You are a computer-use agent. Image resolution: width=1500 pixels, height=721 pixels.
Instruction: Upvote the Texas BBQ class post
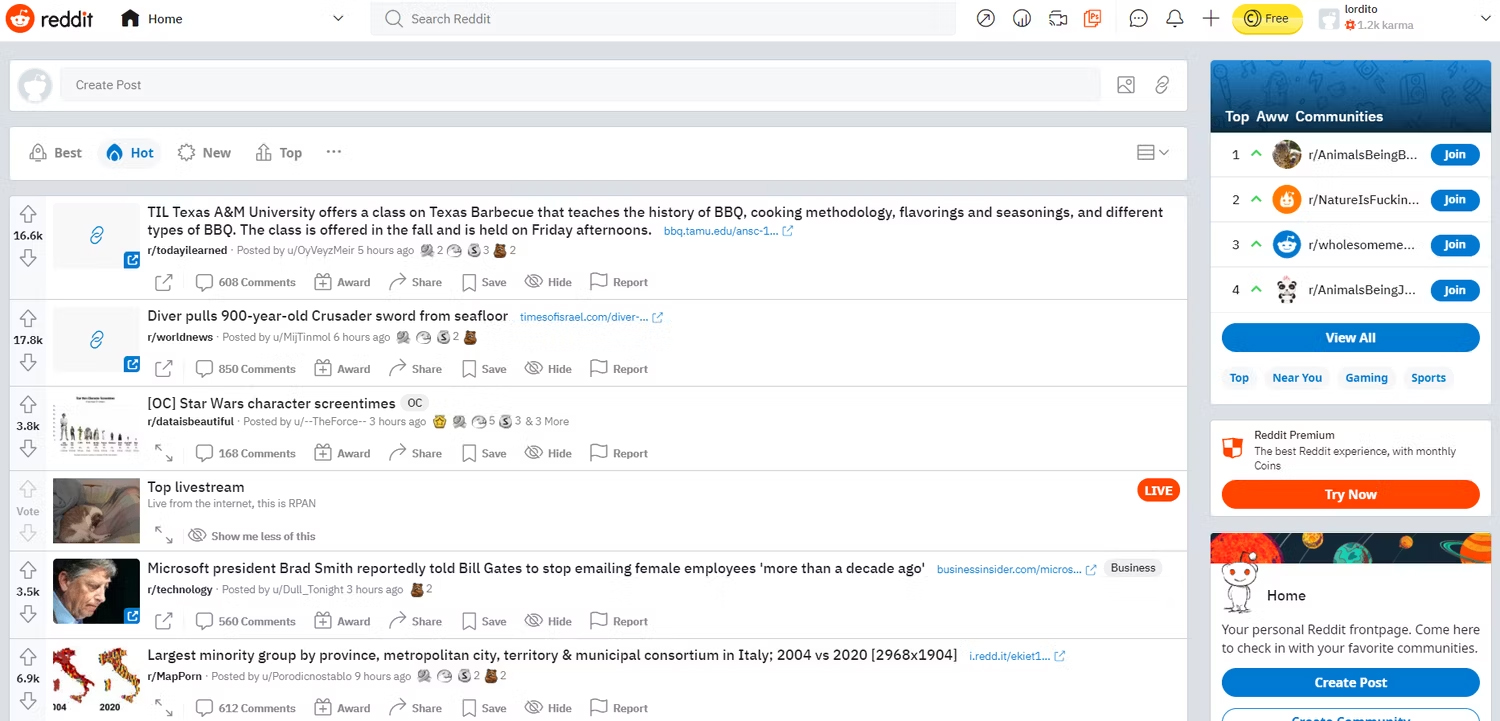click(27, 212)
